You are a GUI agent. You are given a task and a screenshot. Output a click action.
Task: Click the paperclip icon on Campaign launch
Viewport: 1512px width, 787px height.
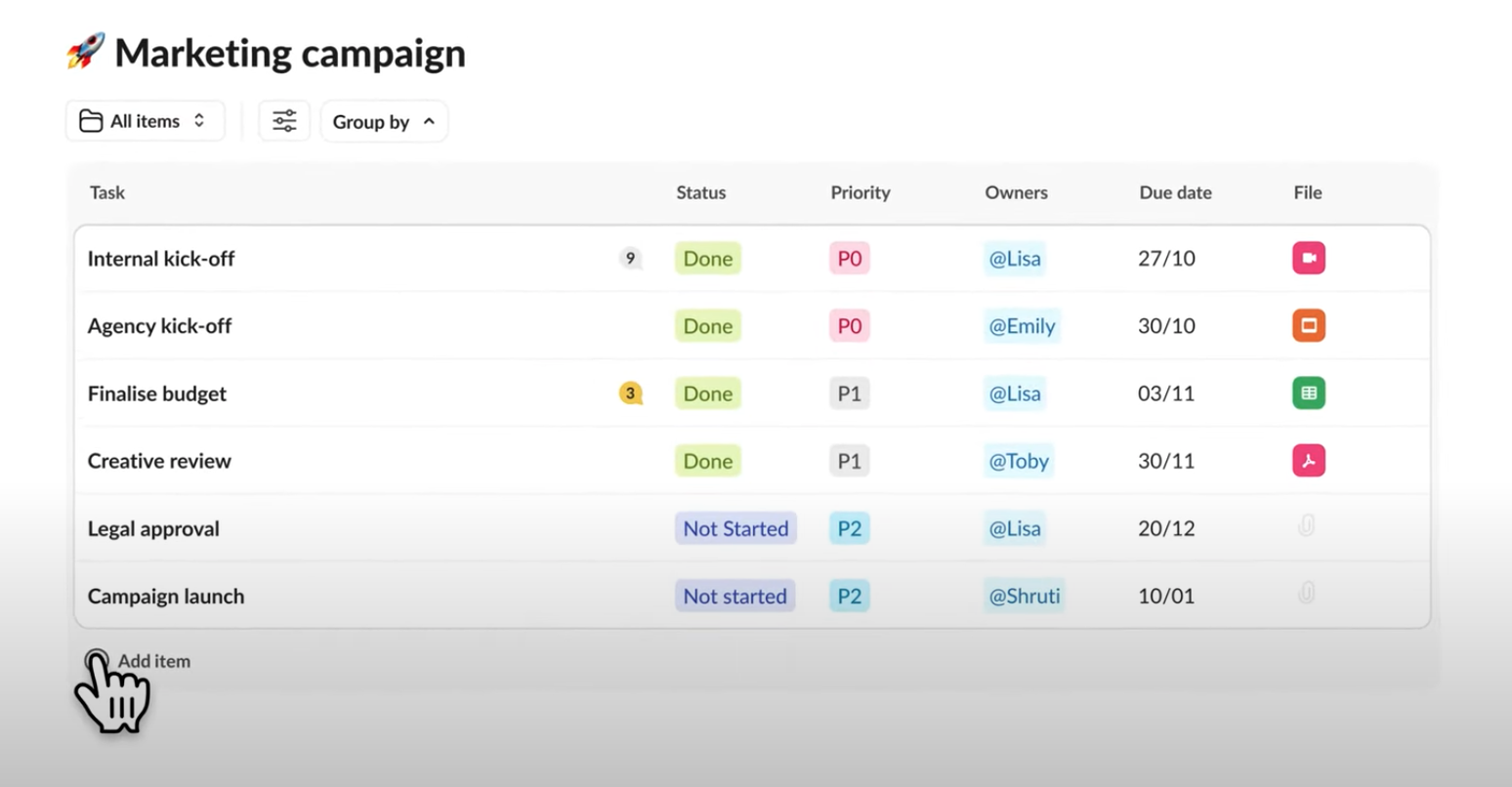[x=1308, y=595]
